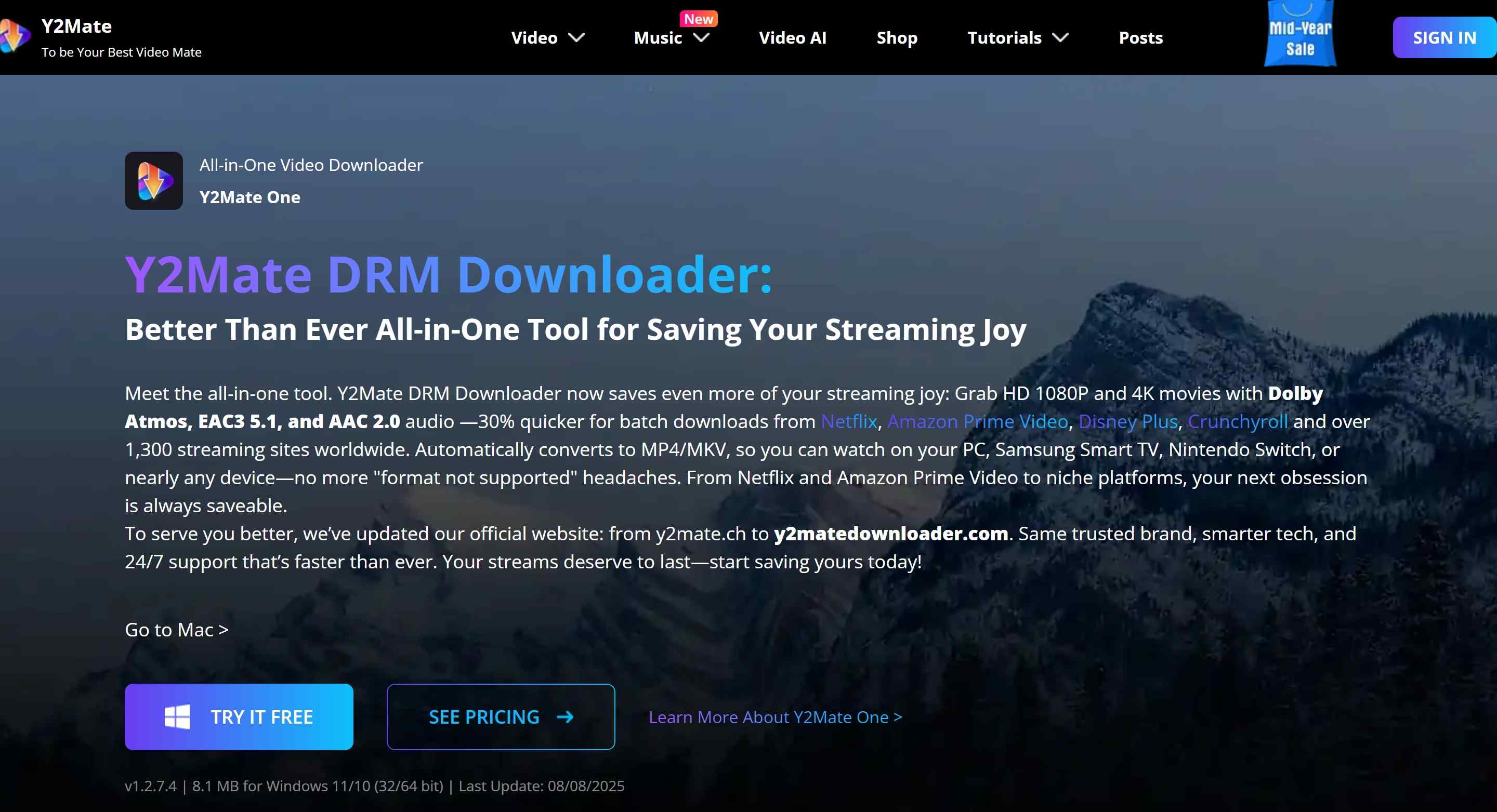The height and width of the screenshot is (812, 1497).
Task: Open the Video menu item
Action: [534, 38]
